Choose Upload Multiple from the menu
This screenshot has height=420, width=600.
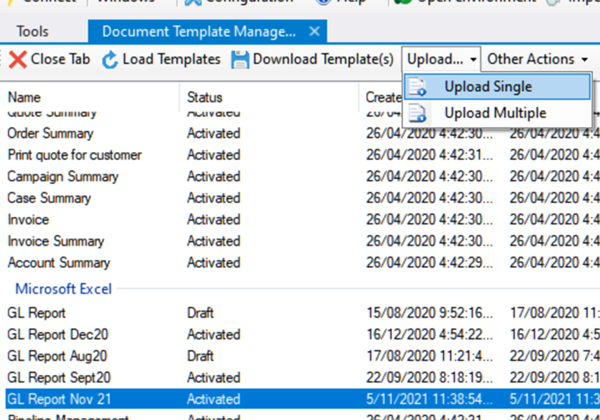[495, 113]
